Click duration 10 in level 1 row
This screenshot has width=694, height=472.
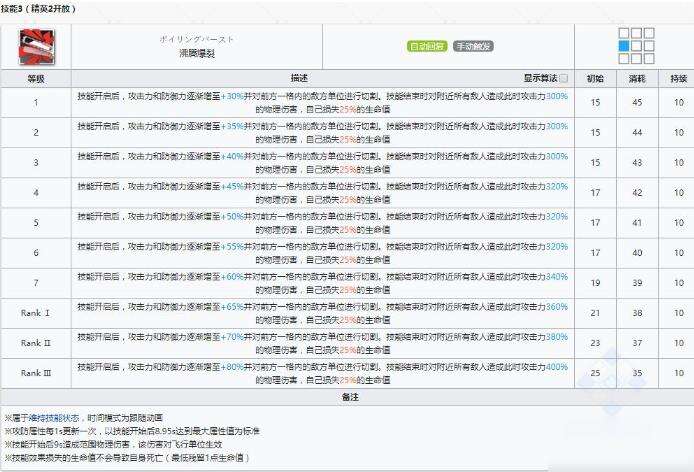click(679, 102)
